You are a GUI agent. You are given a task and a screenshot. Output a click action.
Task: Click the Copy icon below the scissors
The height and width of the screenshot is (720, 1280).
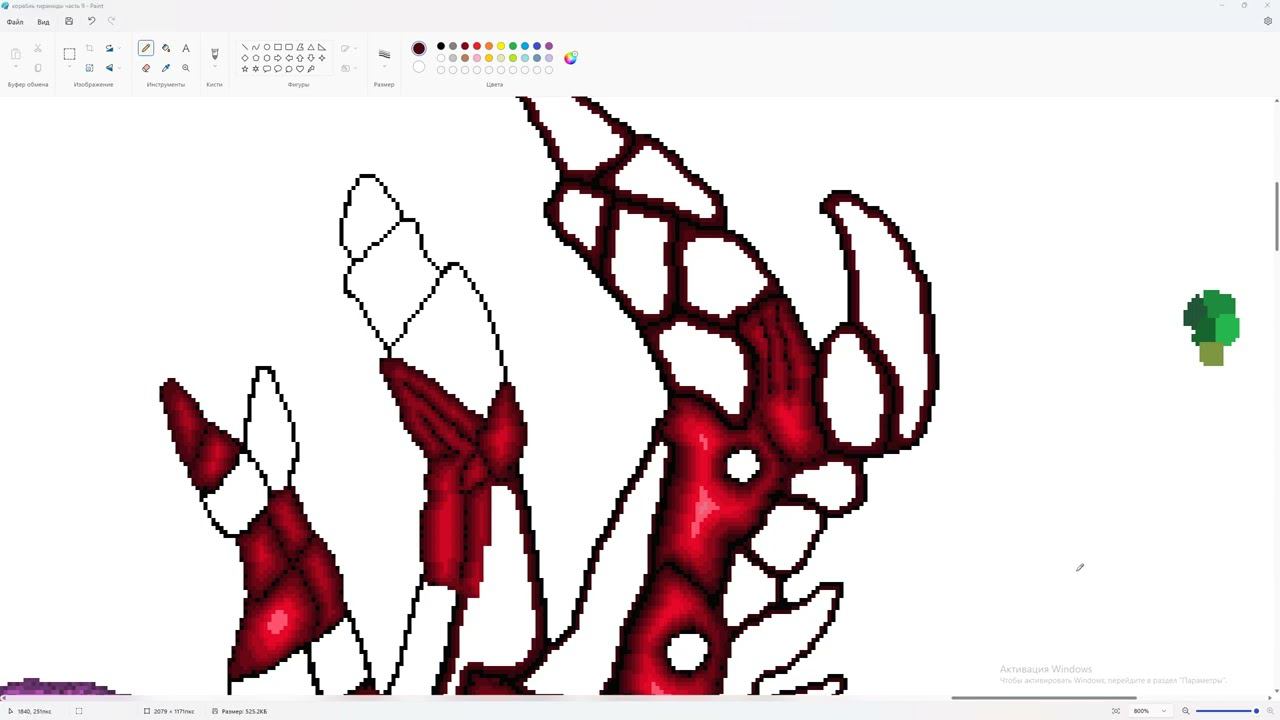38,68
